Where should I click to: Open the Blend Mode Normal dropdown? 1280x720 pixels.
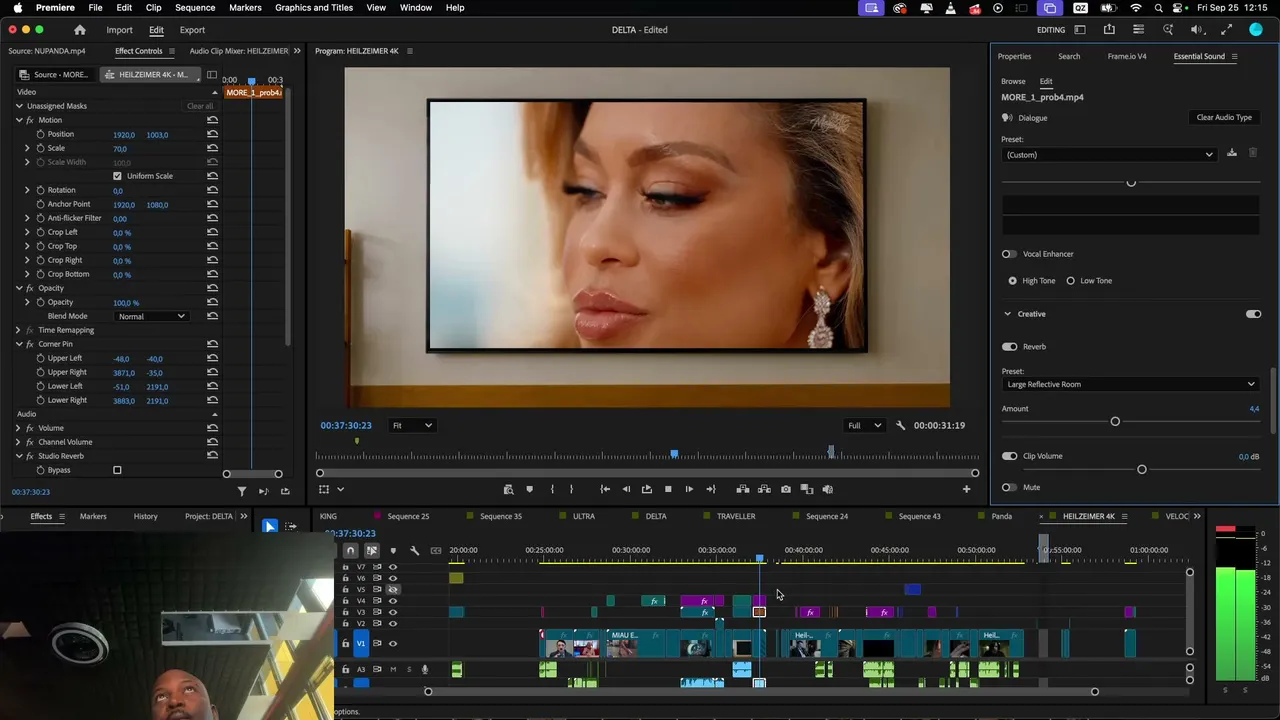(151, 316)
